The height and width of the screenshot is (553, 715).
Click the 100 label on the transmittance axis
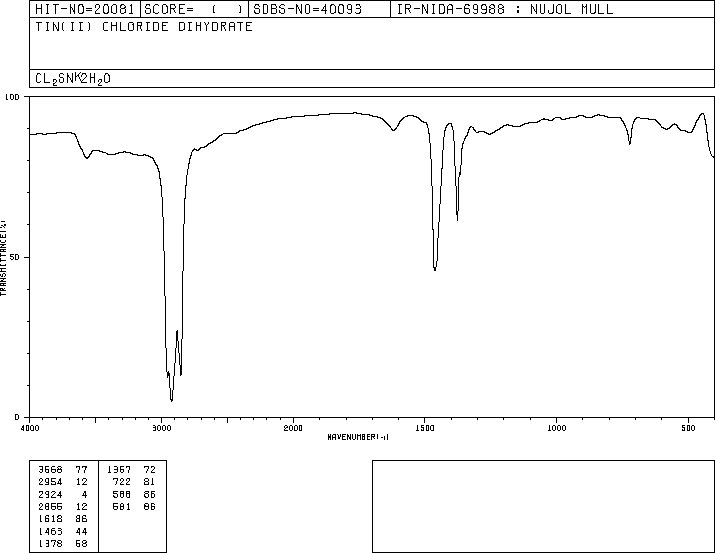click(x=12, y=97)
